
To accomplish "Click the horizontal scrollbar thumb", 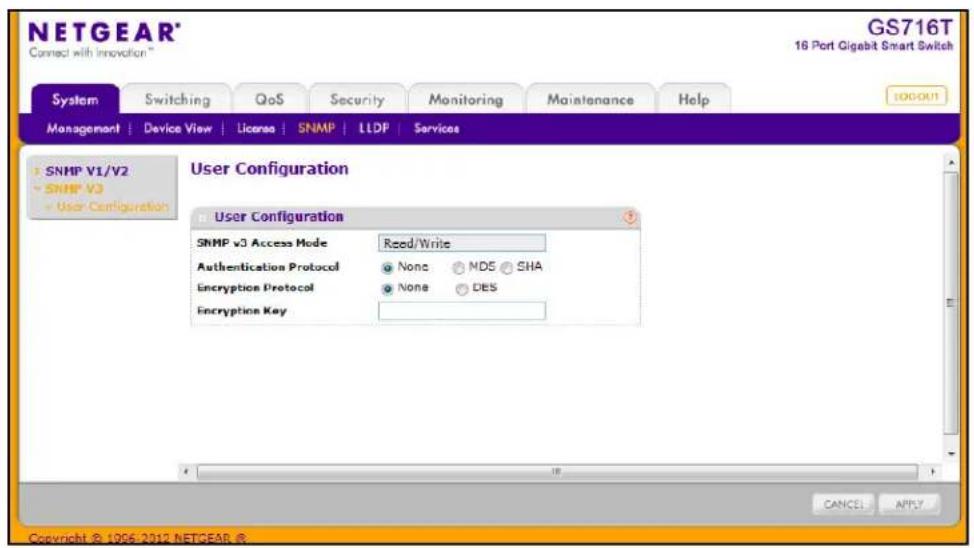I will coord(557,472).
